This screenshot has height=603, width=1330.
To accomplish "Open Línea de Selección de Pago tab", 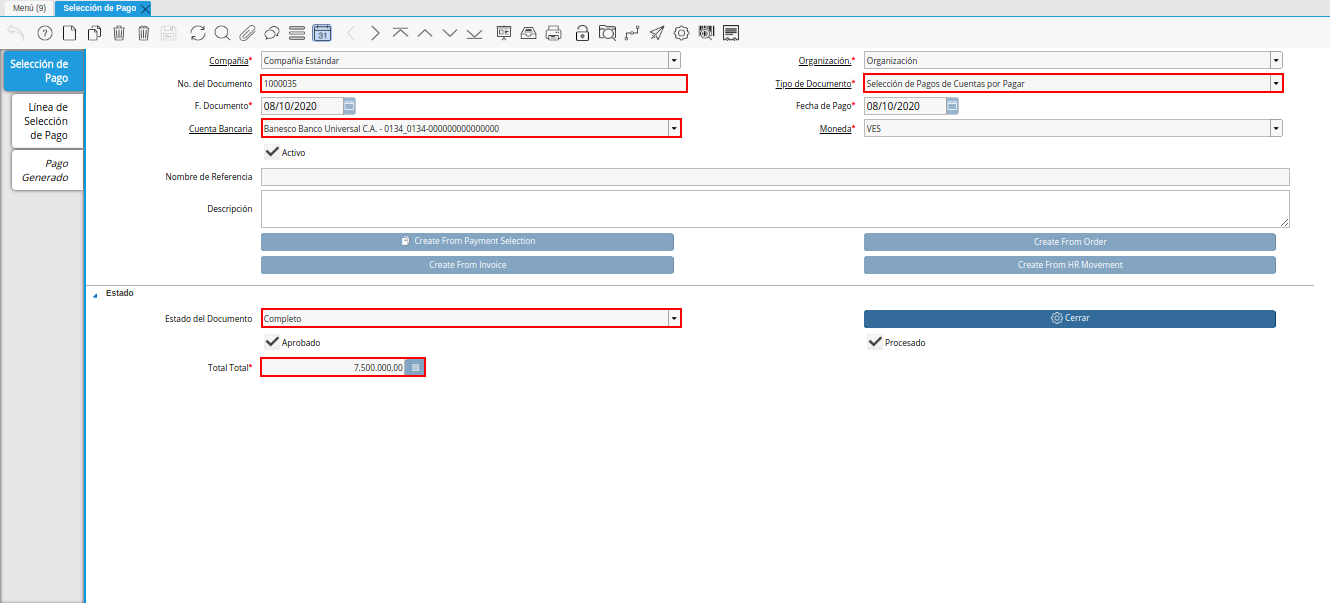I will coord(47,121).
